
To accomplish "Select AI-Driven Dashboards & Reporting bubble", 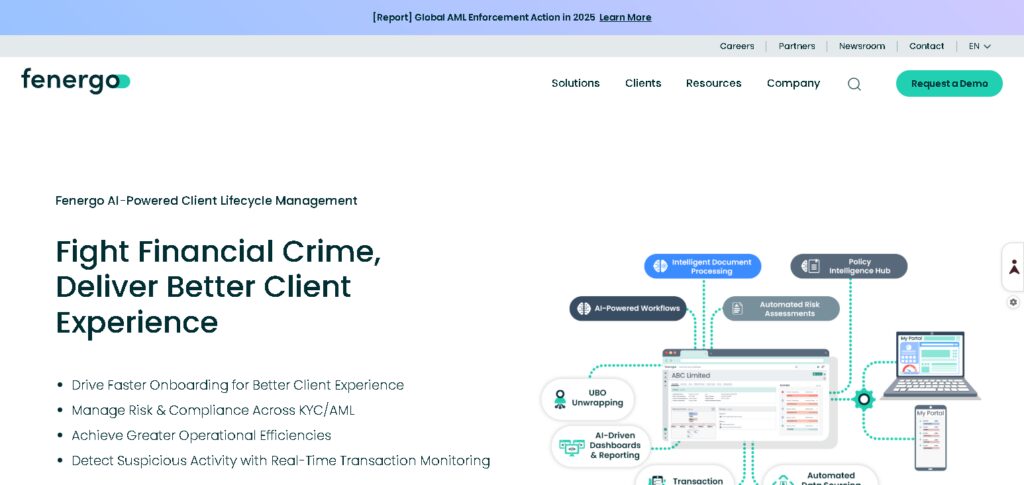I will [601, 446].
